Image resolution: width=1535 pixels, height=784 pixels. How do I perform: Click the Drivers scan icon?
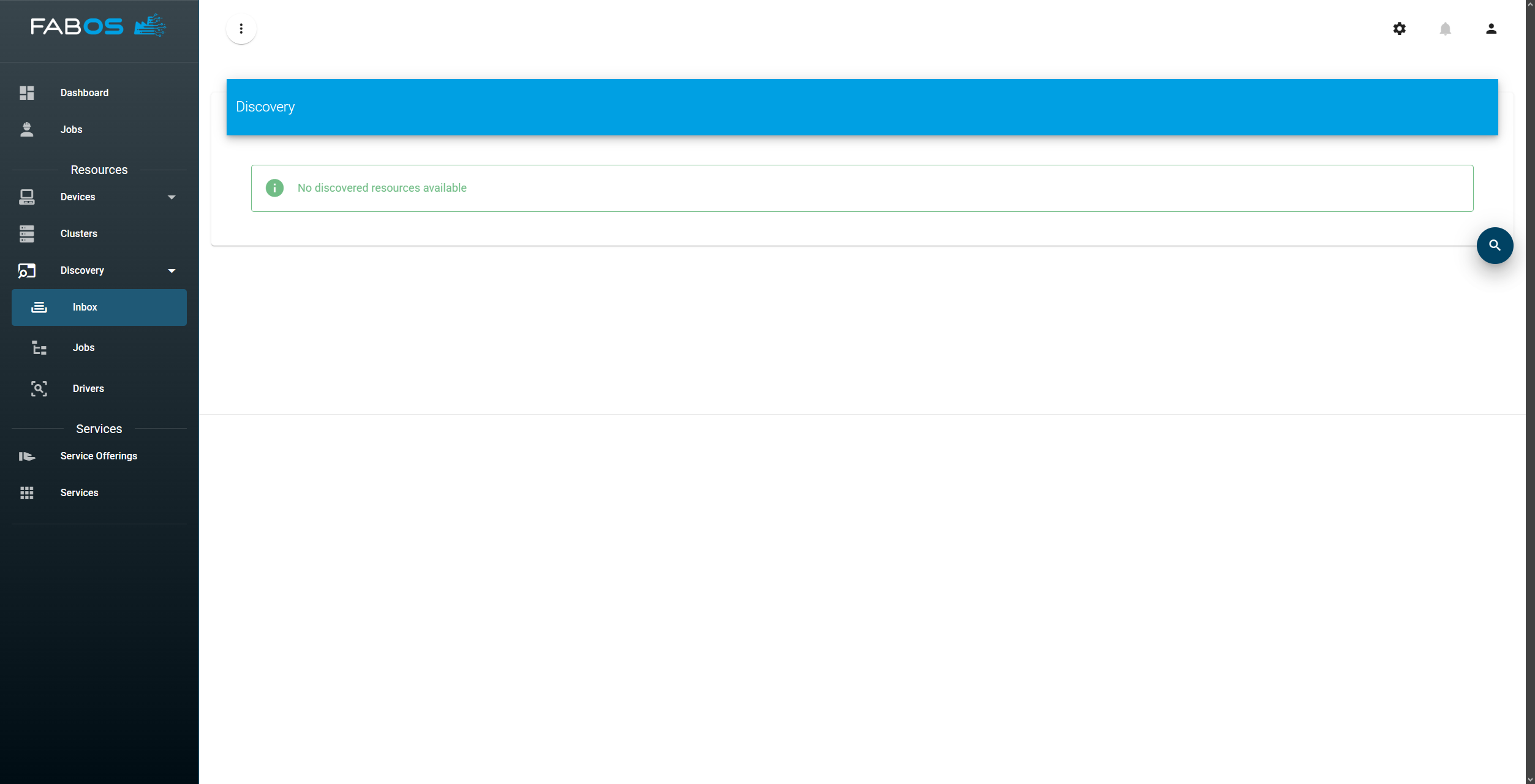click(39, 389)
